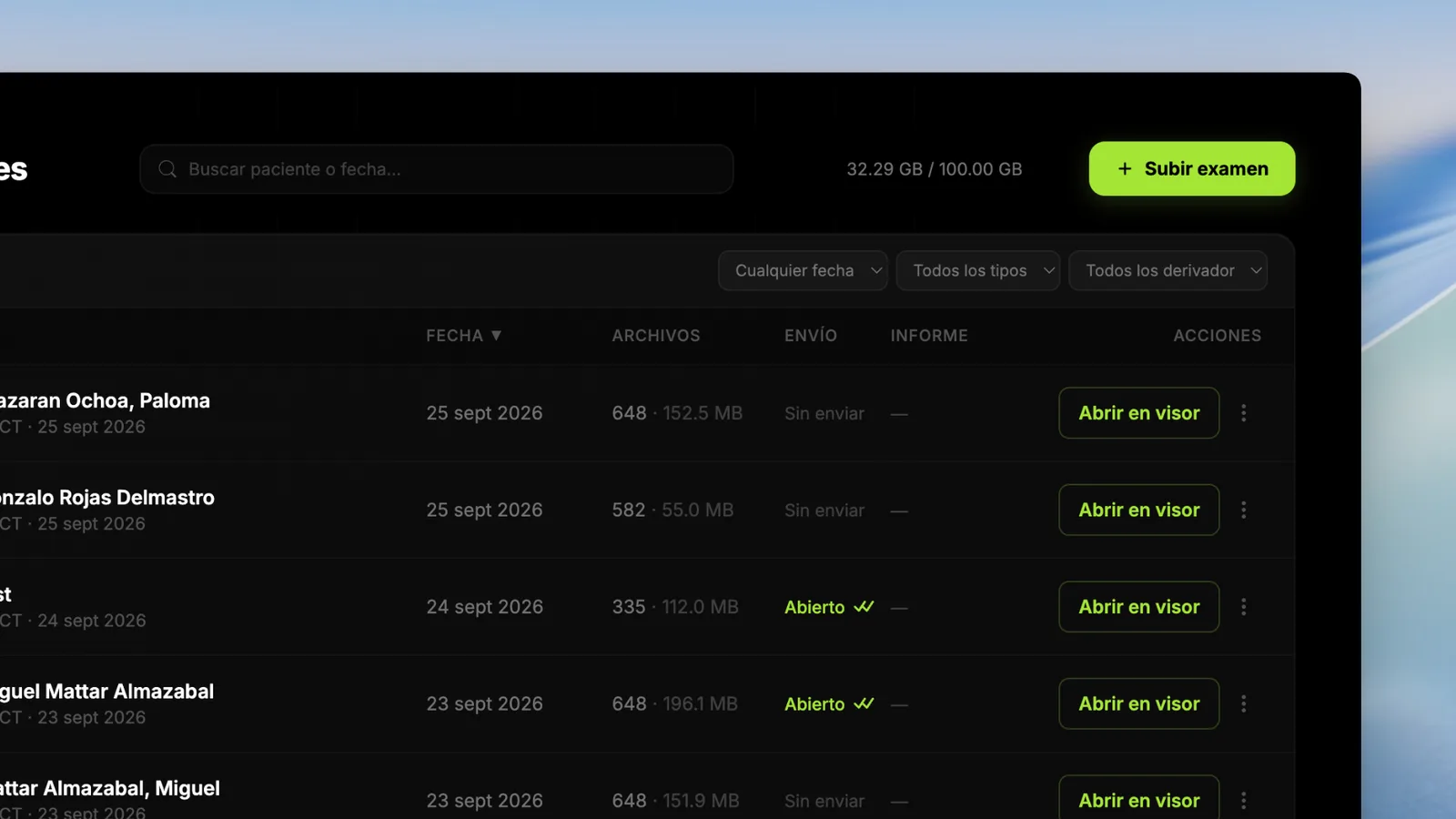Click the magnifier icon in the search bar
This screenshot has height=819, width=1456.
coord(167,169)
